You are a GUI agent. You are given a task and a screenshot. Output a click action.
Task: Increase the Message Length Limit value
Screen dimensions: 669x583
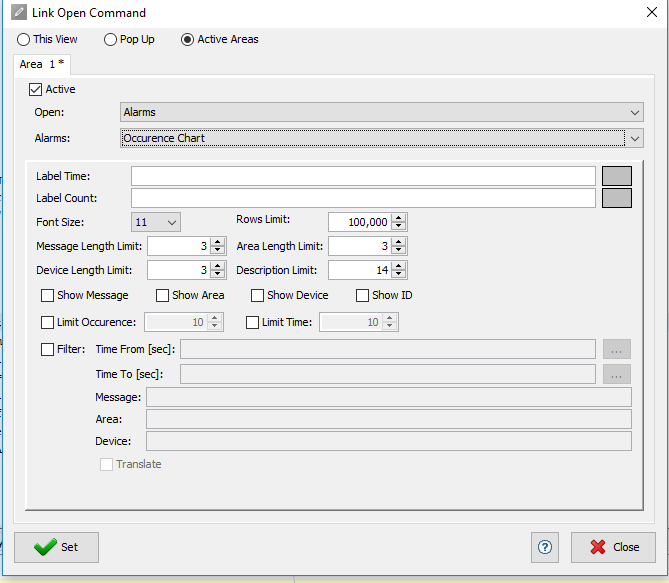coord(218,242)
